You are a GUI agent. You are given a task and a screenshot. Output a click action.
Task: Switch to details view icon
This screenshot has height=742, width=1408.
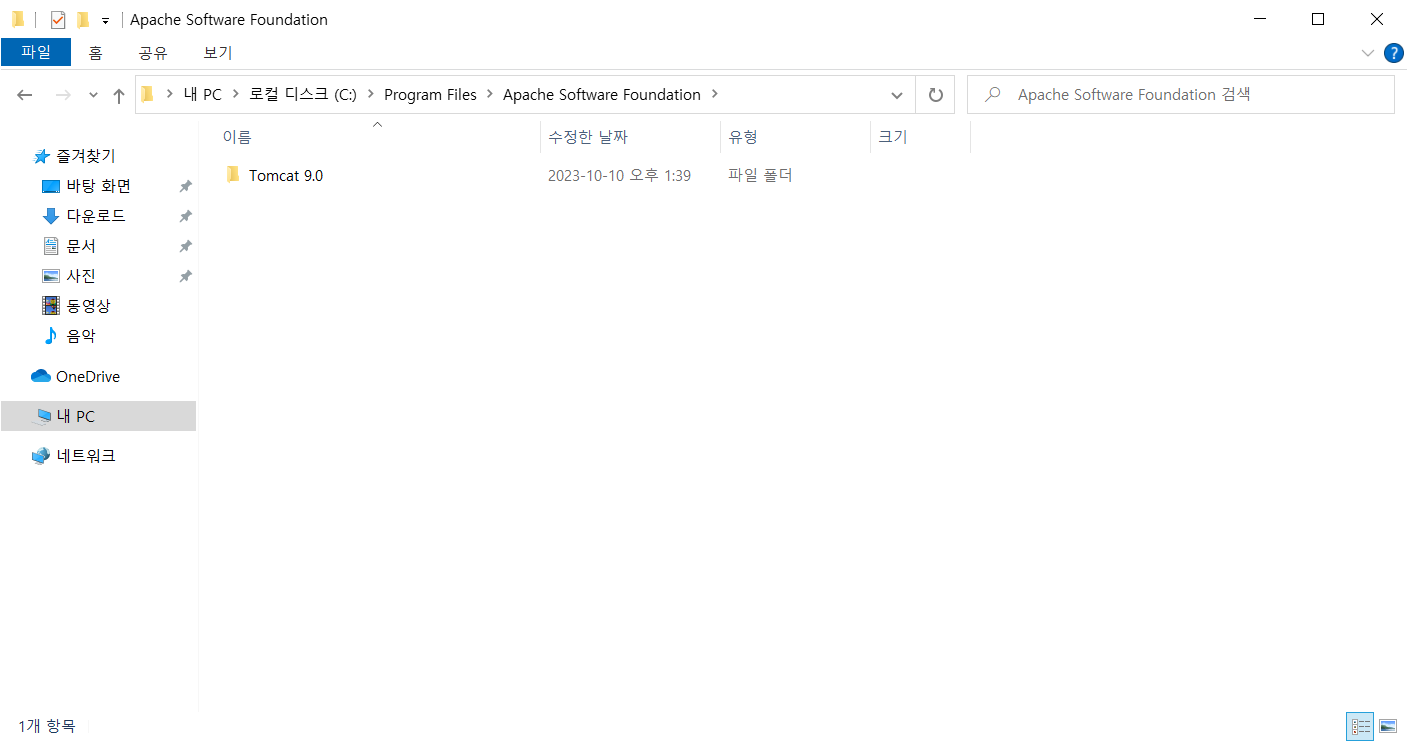(1360, 726)
